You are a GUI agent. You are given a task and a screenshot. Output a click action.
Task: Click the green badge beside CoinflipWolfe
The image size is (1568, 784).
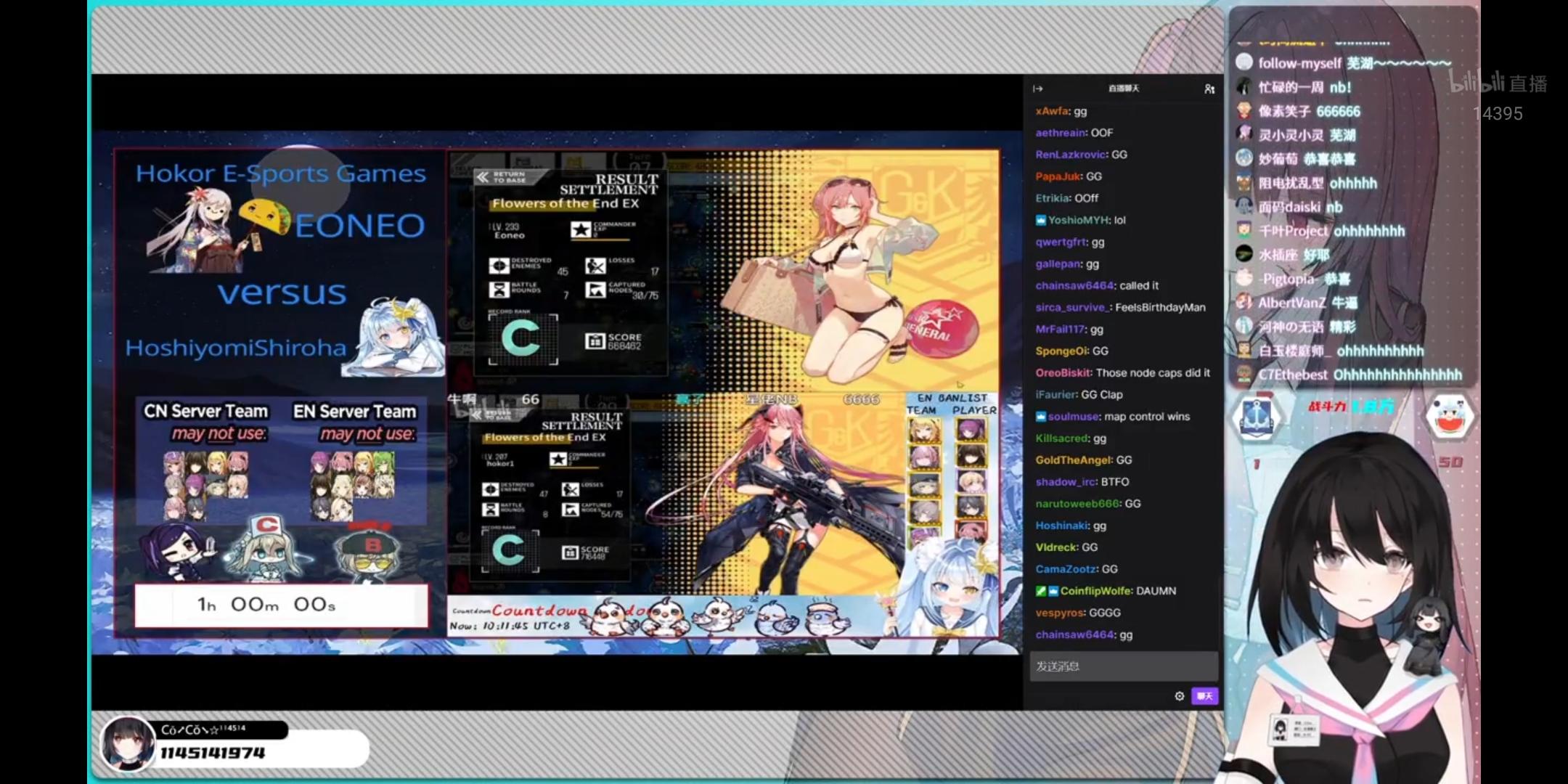coord(1041,591)
